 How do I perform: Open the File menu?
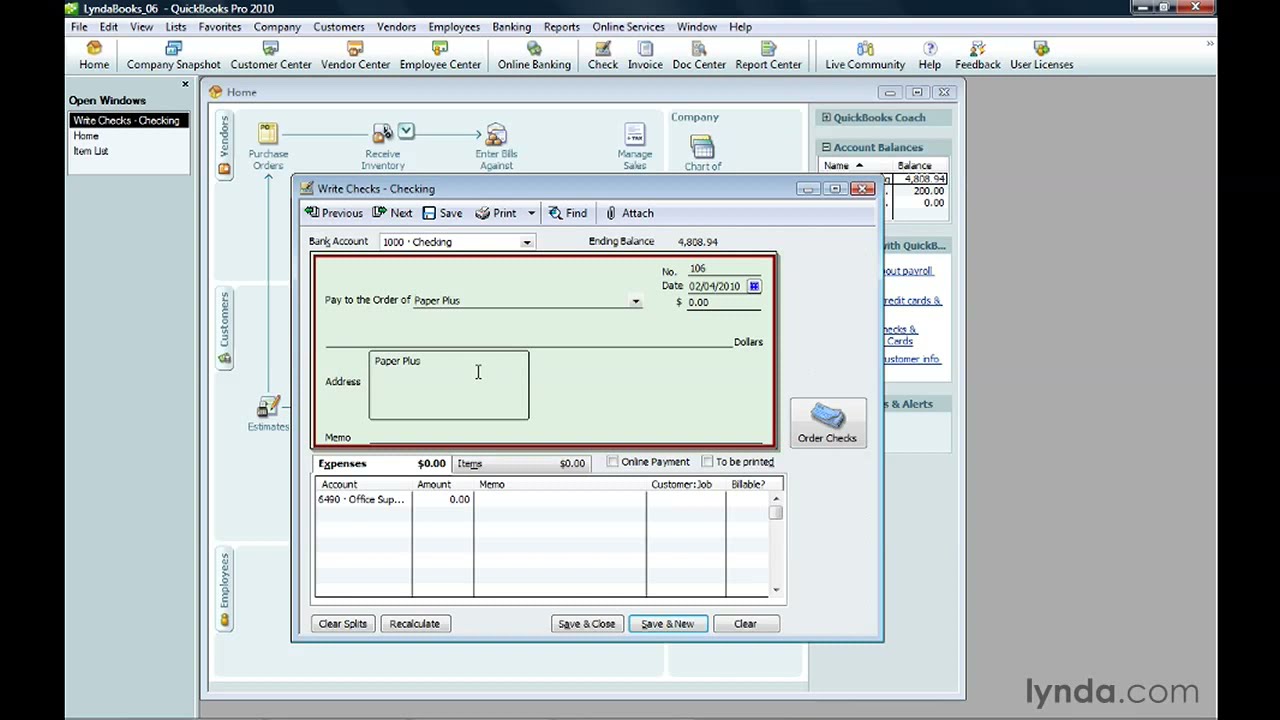(79, 27)
